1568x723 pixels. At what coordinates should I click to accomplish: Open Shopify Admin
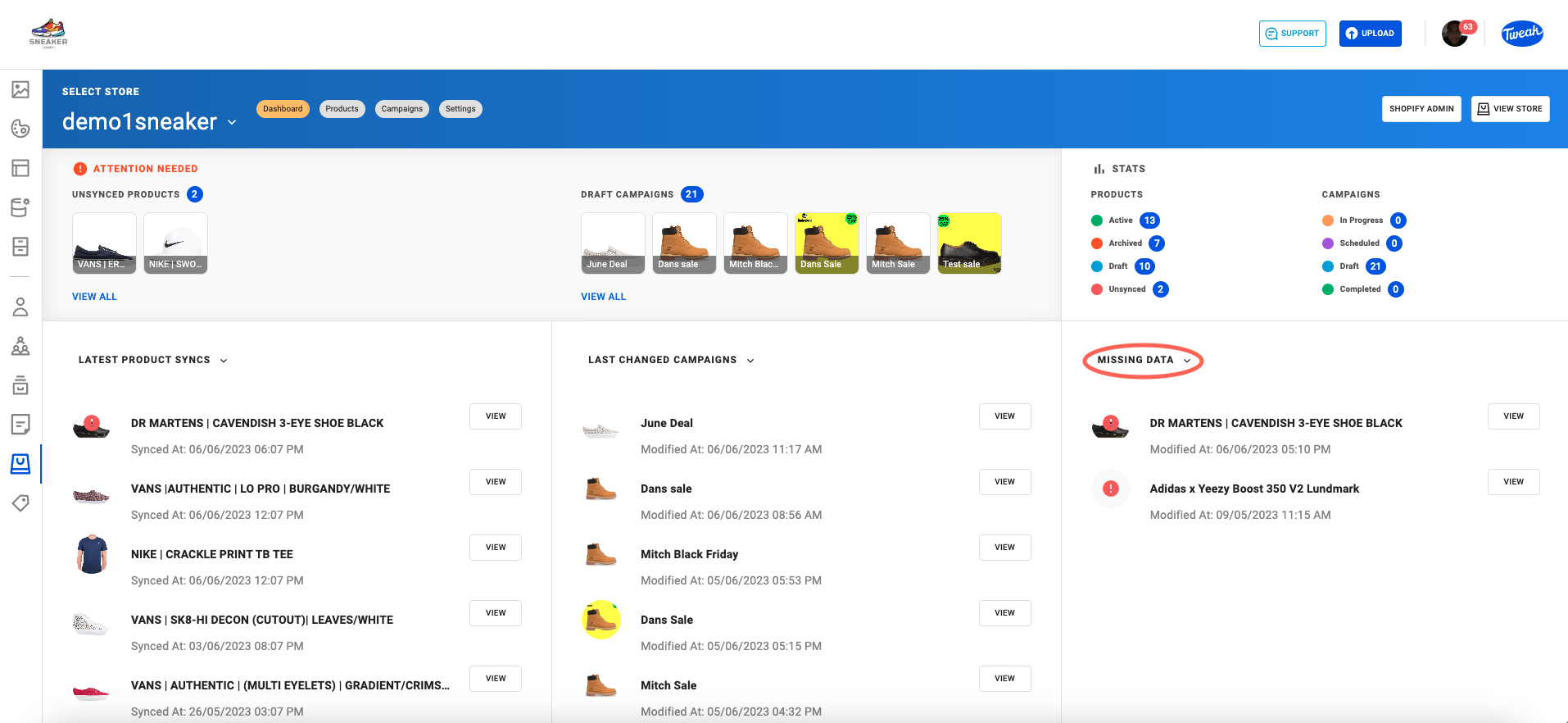pyautogui.click(x=1421, y=109)
